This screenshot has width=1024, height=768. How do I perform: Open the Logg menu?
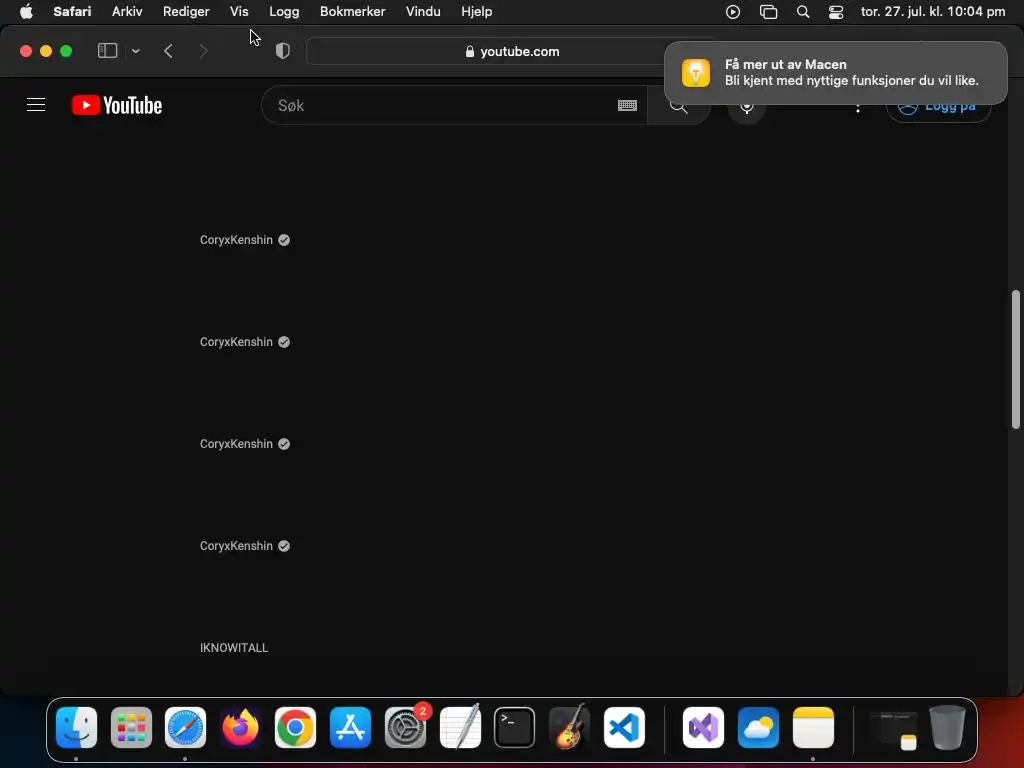click(x=284, y=11)
